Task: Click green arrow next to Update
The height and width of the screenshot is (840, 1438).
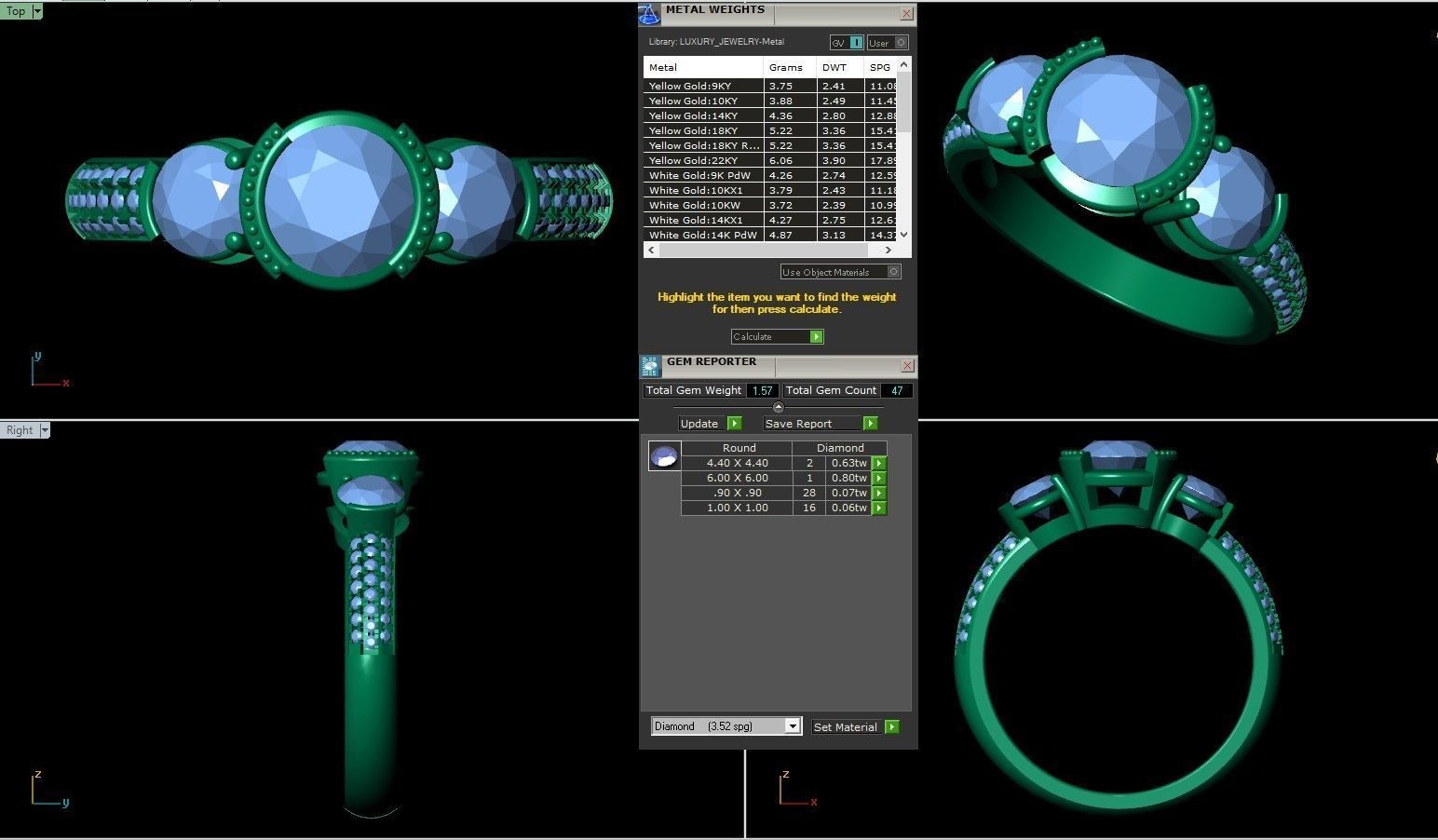Action: (x=734, y=423)
